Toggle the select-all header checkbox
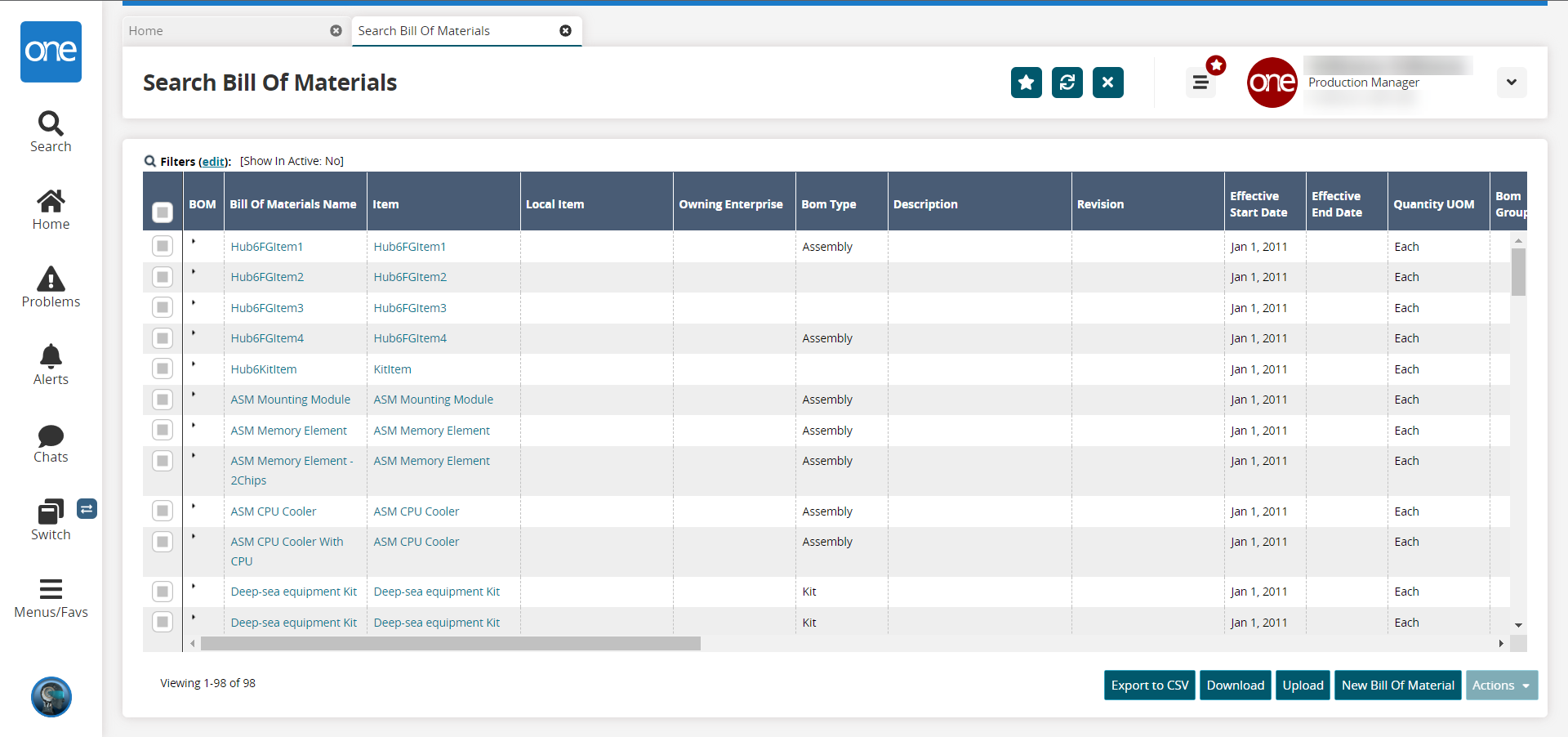Screen dimensions: 1568x737 (x=163, y=212)
